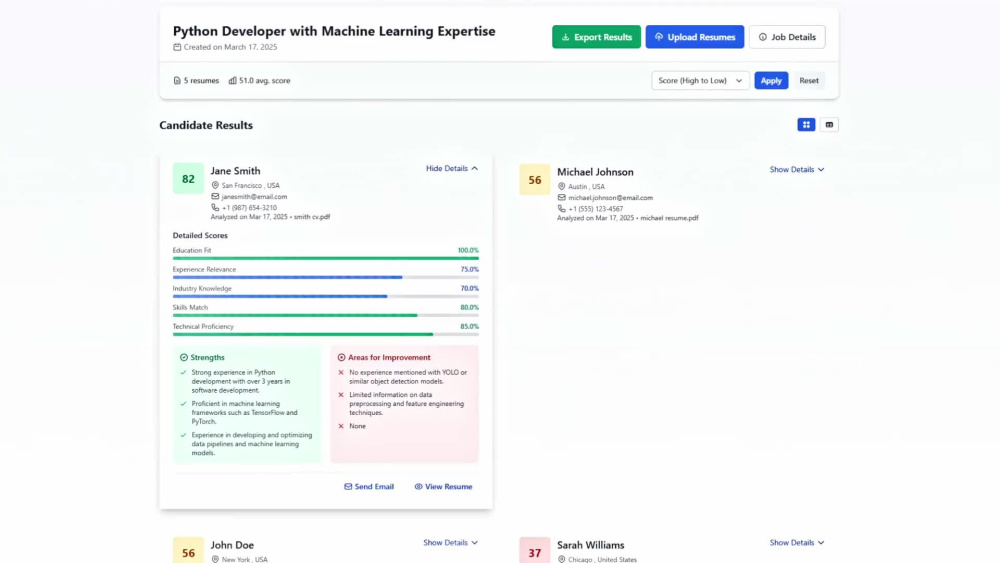Click the document icon next to 5 resumes
Viewport: 1000px width, 563px height.
click(x=177, y=80)
